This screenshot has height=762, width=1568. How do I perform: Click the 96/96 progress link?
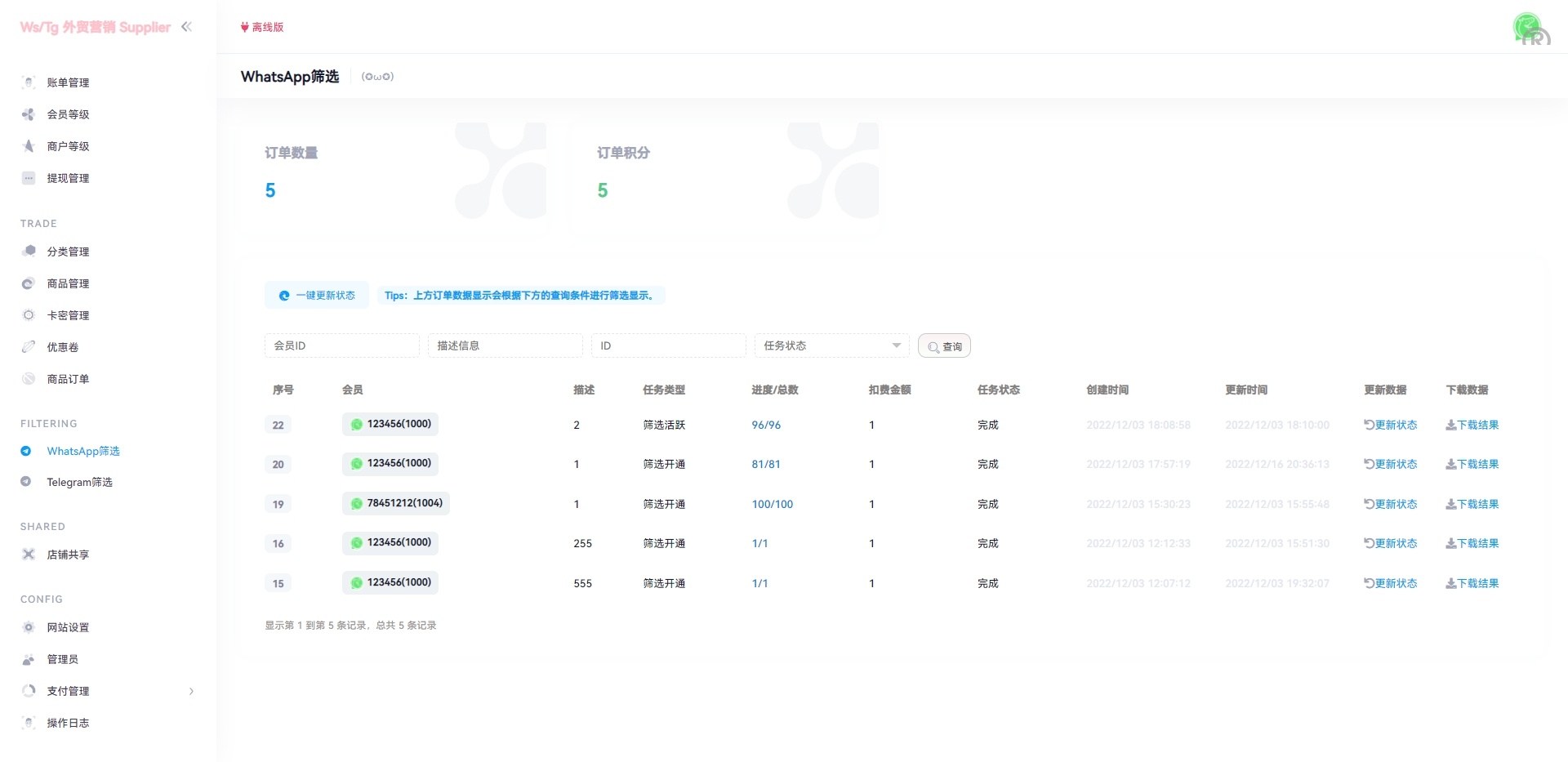tap(765, 425)
